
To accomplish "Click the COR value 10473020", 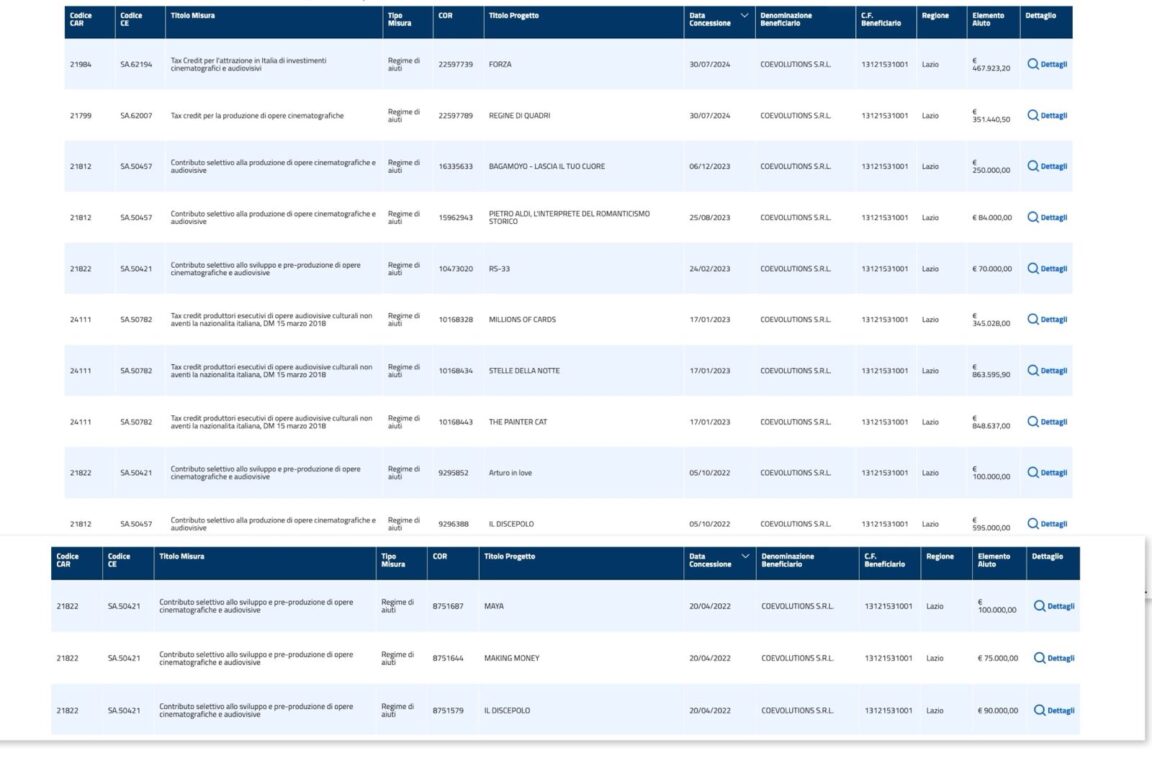I will (x=456, y=269).
